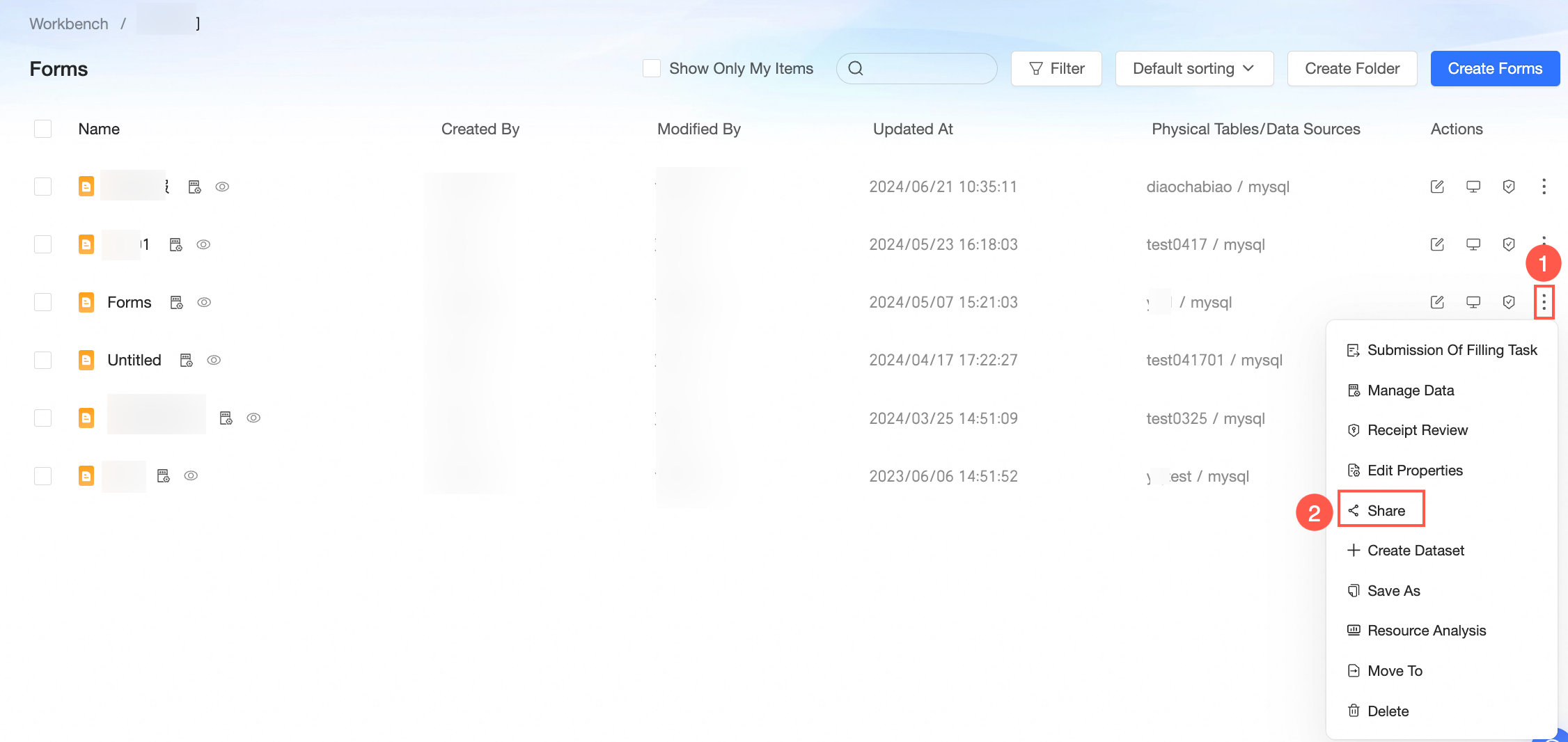Select checkbox for Untitled row
1568x742 pixels.
(43, 360)
